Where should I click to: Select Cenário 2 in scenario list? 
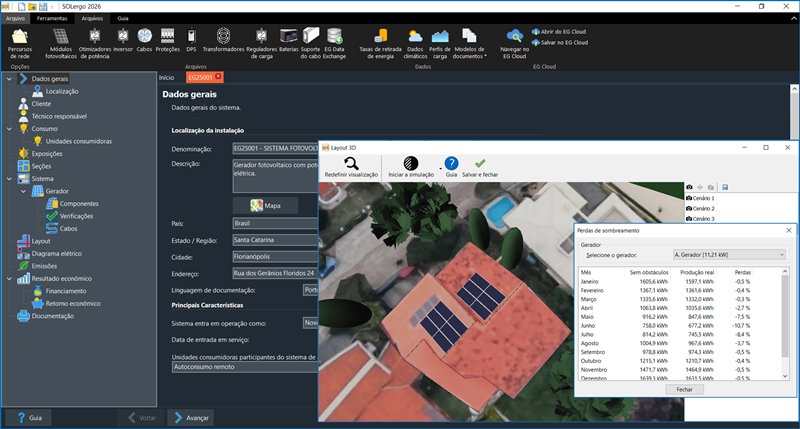[x=703, y=208]
